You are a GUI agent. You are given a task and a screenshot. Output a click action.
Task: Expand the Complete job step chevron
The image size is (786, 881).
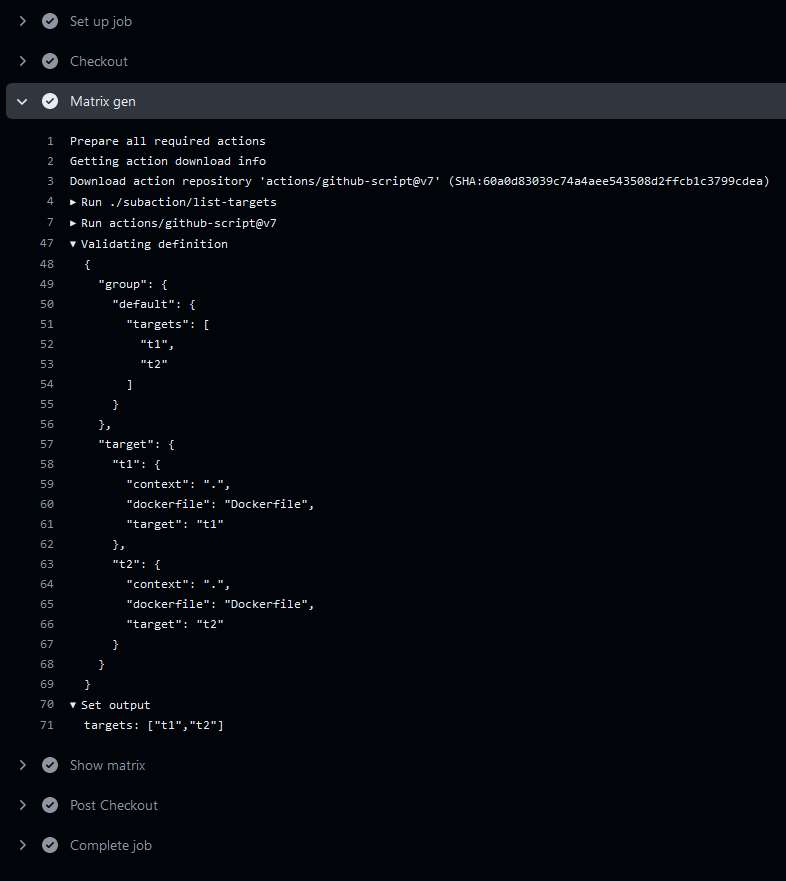[x=23, y=845]
